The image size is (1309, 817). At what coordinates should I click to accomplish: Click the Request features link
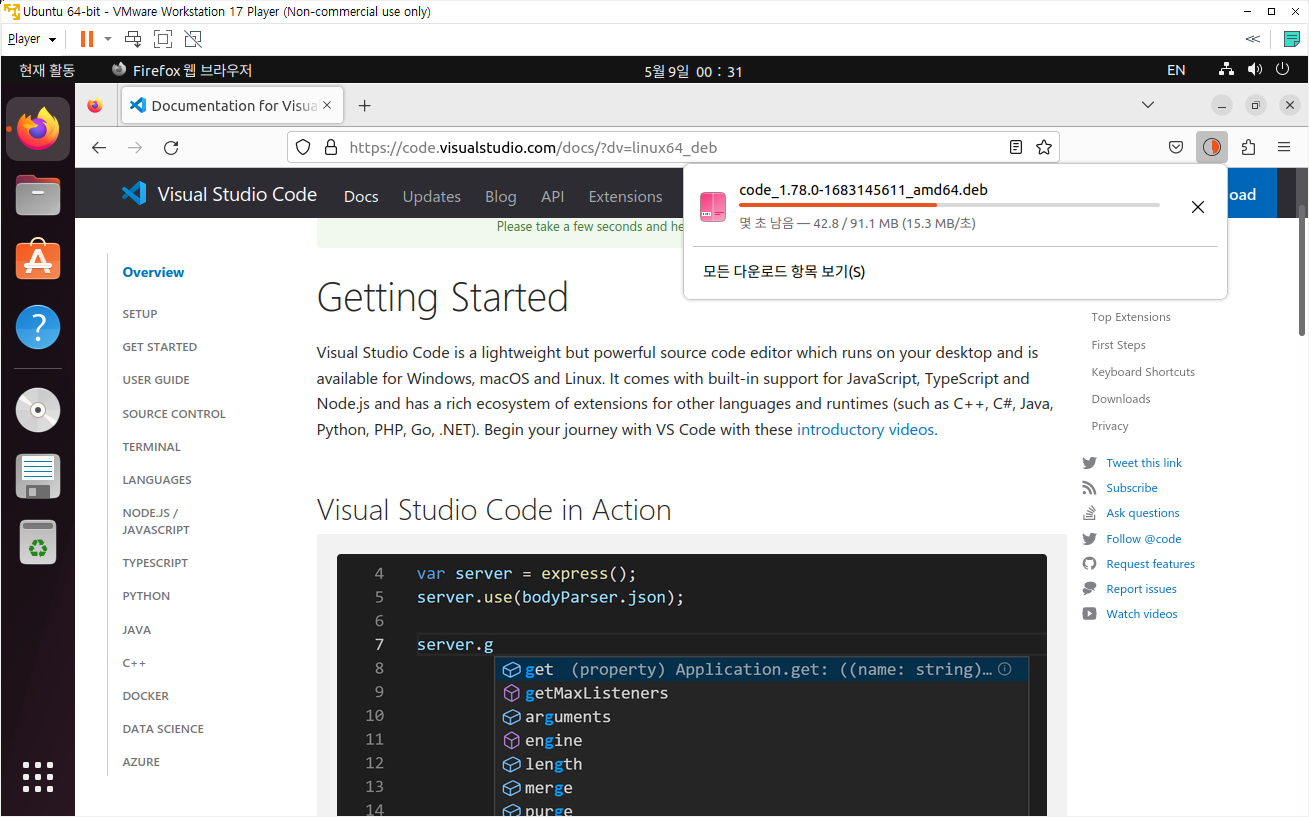point(1150,564)
